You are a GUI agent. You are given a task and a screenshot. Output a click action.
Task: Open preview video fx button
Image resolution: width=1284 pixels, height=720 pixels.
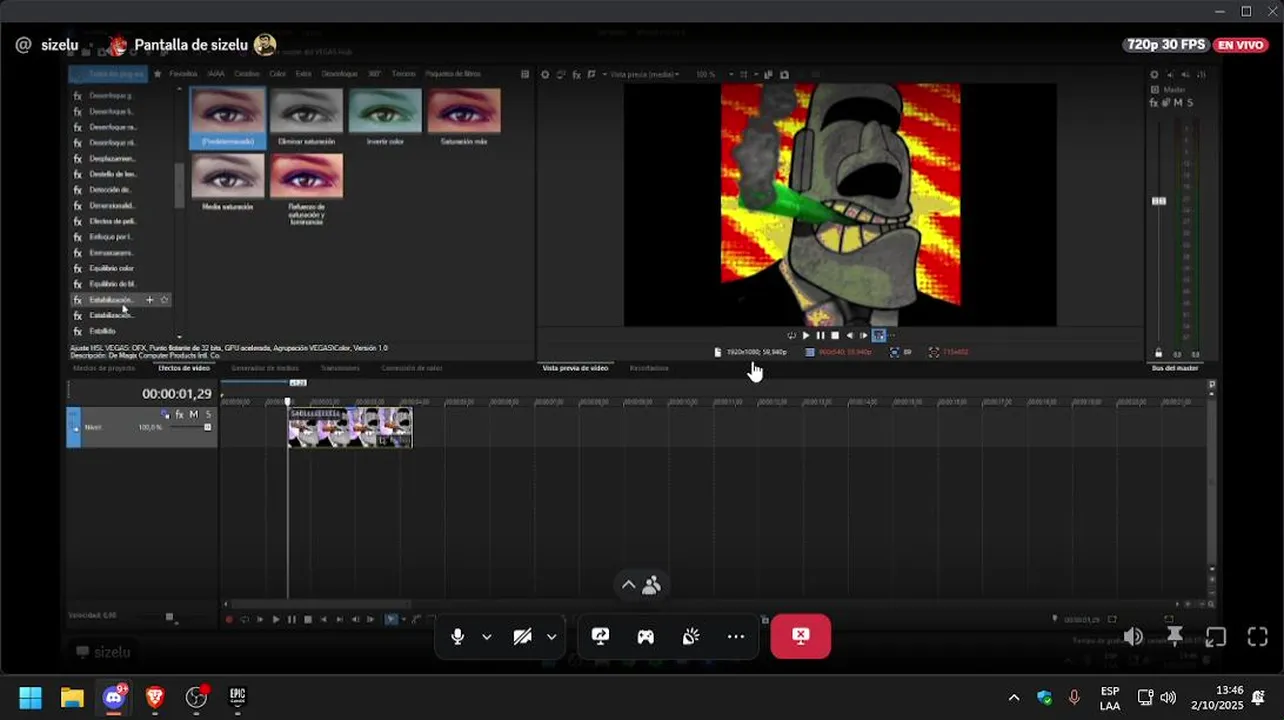pos(577,75)
